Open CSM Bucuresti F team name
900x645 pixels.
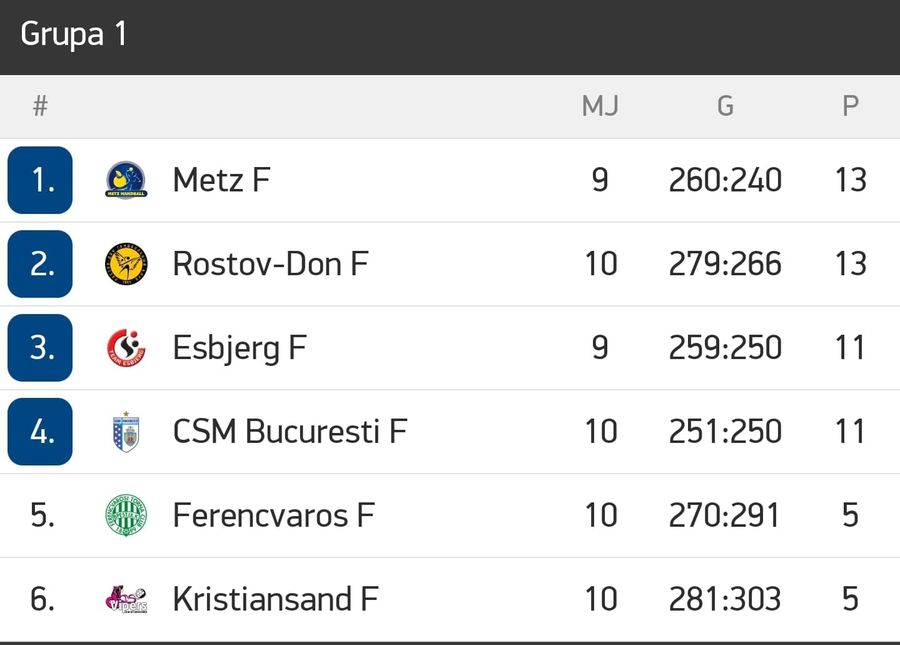[290, 432]
